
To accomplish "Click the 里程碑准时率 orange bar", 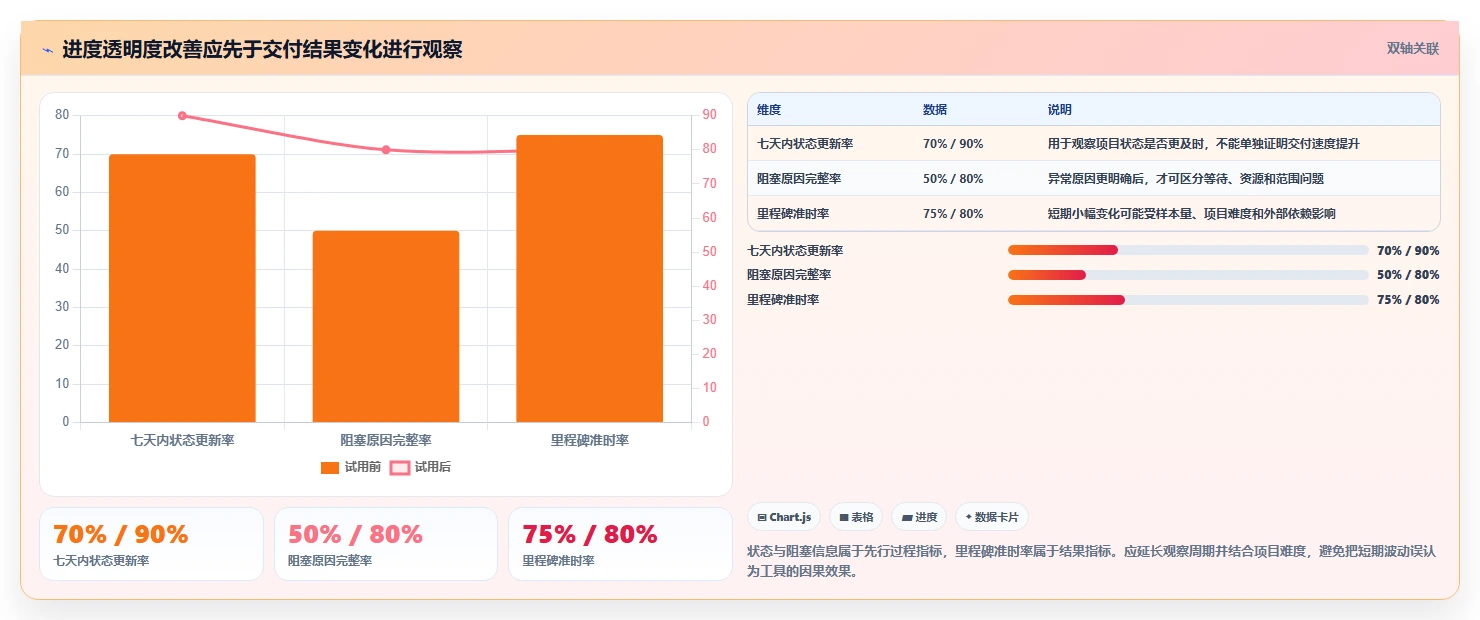I will [x=589, y=278].
